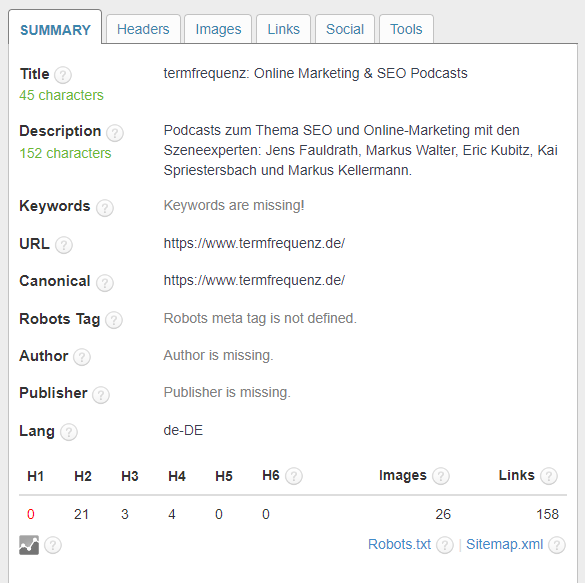Click the '45 characters' title length
Viewport: 585px width, 583px height.
(61, 95)
